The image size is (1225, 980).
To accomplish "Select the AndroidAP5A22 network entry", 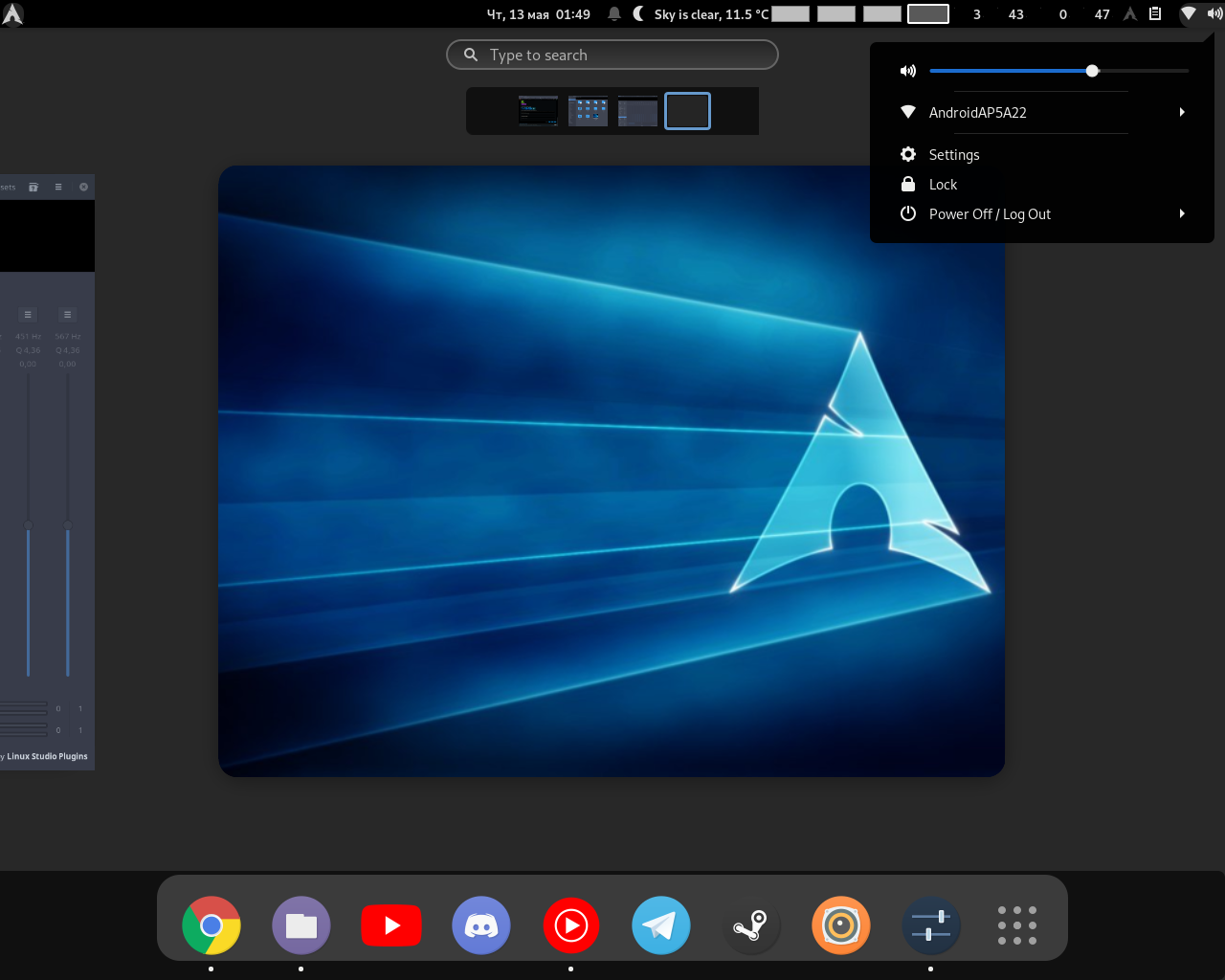I will pyautogui.click(x=1042, y=112).
